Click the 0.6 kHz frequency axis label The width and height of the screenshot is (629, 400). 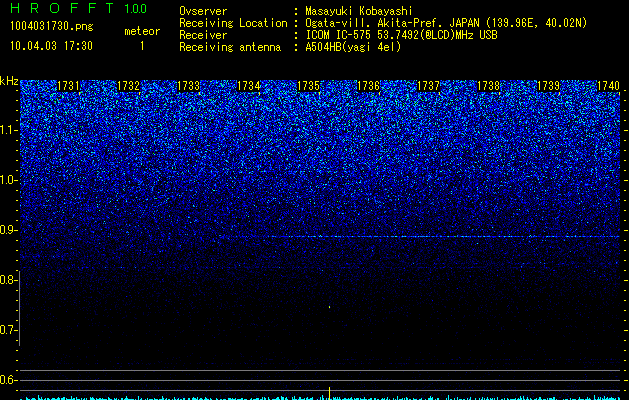click(9, 380)
